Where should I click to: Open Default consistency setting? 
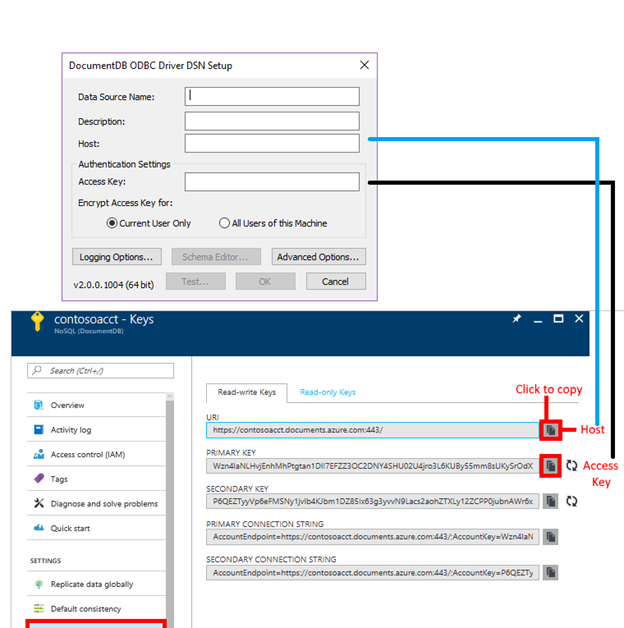tap(96, 609)
